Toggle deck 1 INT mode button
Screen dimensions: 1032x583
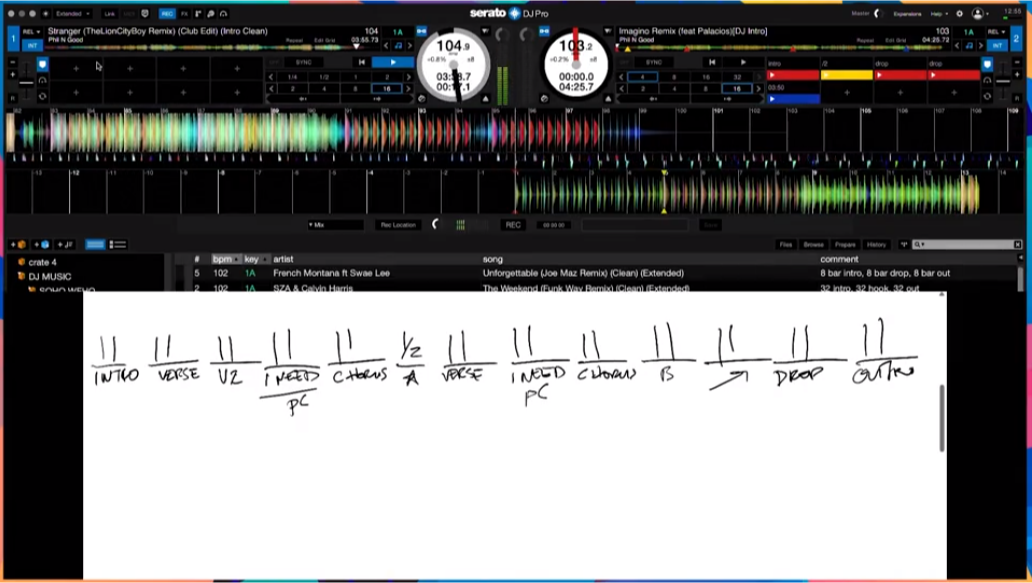tap(32, 45)
